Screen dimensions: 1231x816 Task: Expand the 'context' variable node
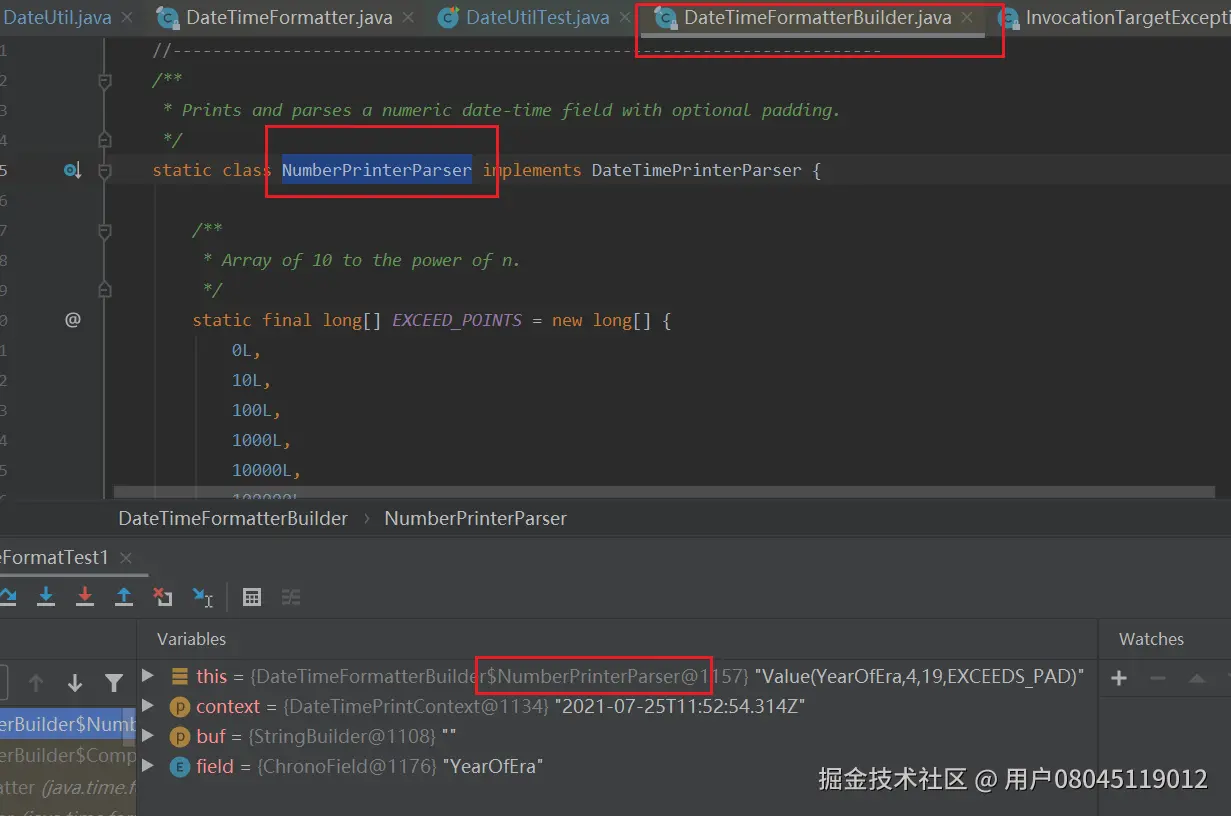(x=148, y=705)
